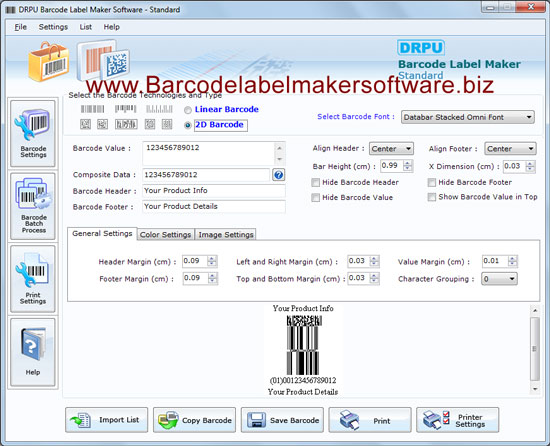Open the Character Grouping dropdown
Screen dimensions: 550x446
coord(499,279)
